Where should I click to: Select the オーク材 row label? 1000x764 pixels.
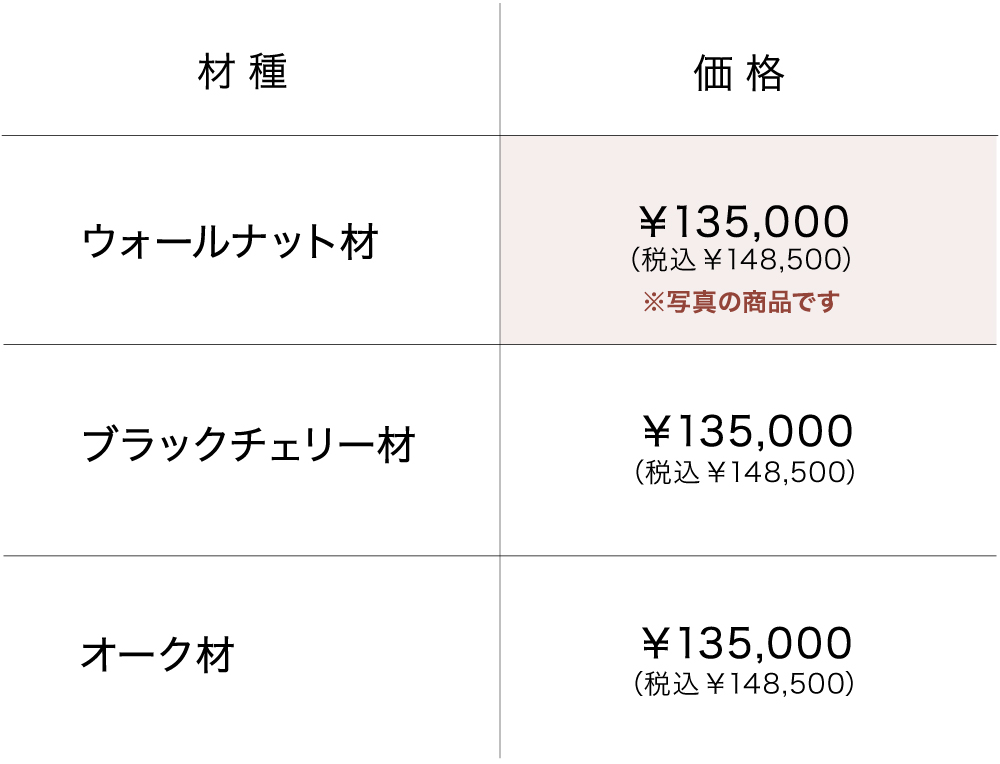157,655
